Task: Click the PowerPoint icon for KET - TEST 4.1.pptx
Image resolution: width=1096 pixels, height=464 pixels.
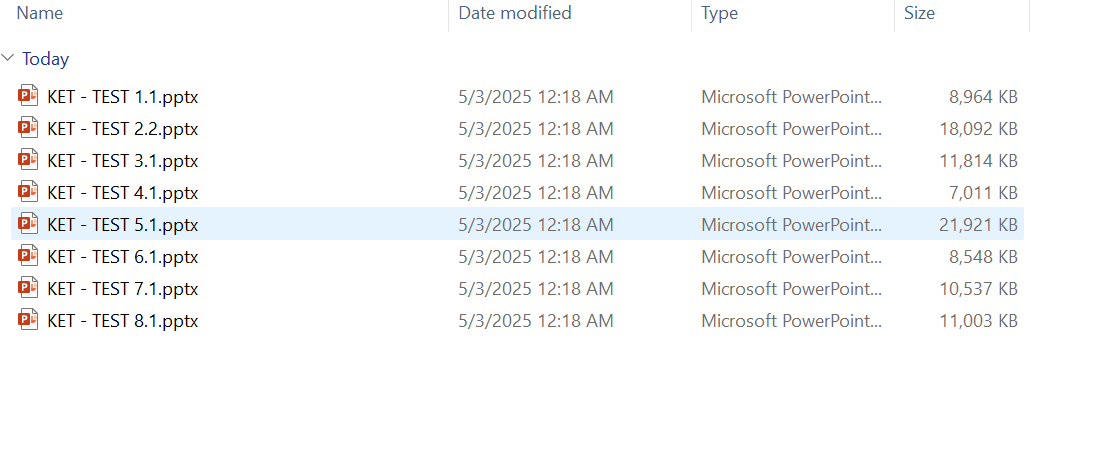Action: click(x=27, y=193)
